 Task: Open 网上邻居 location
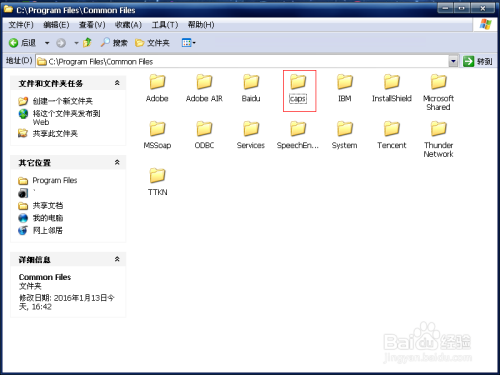(x=47, y=230)
